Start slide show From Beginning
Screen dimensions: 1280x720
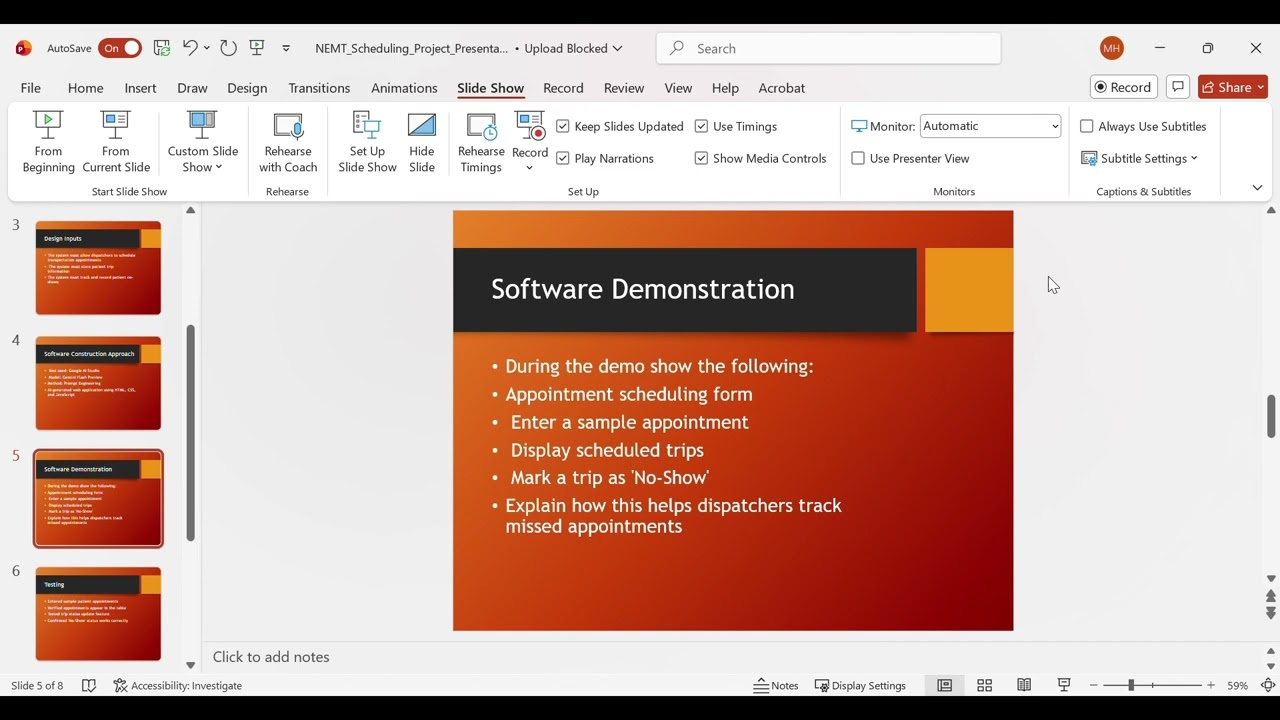point(48,142)
